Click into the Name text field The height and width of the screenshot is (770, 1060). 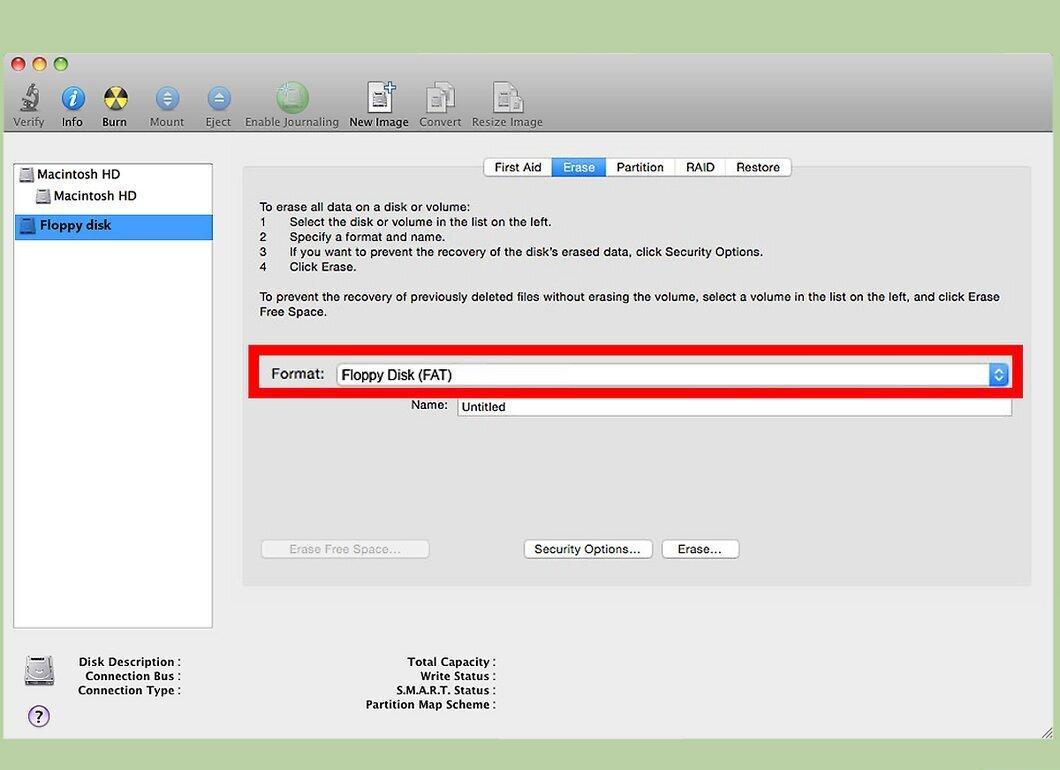point(734,406)
